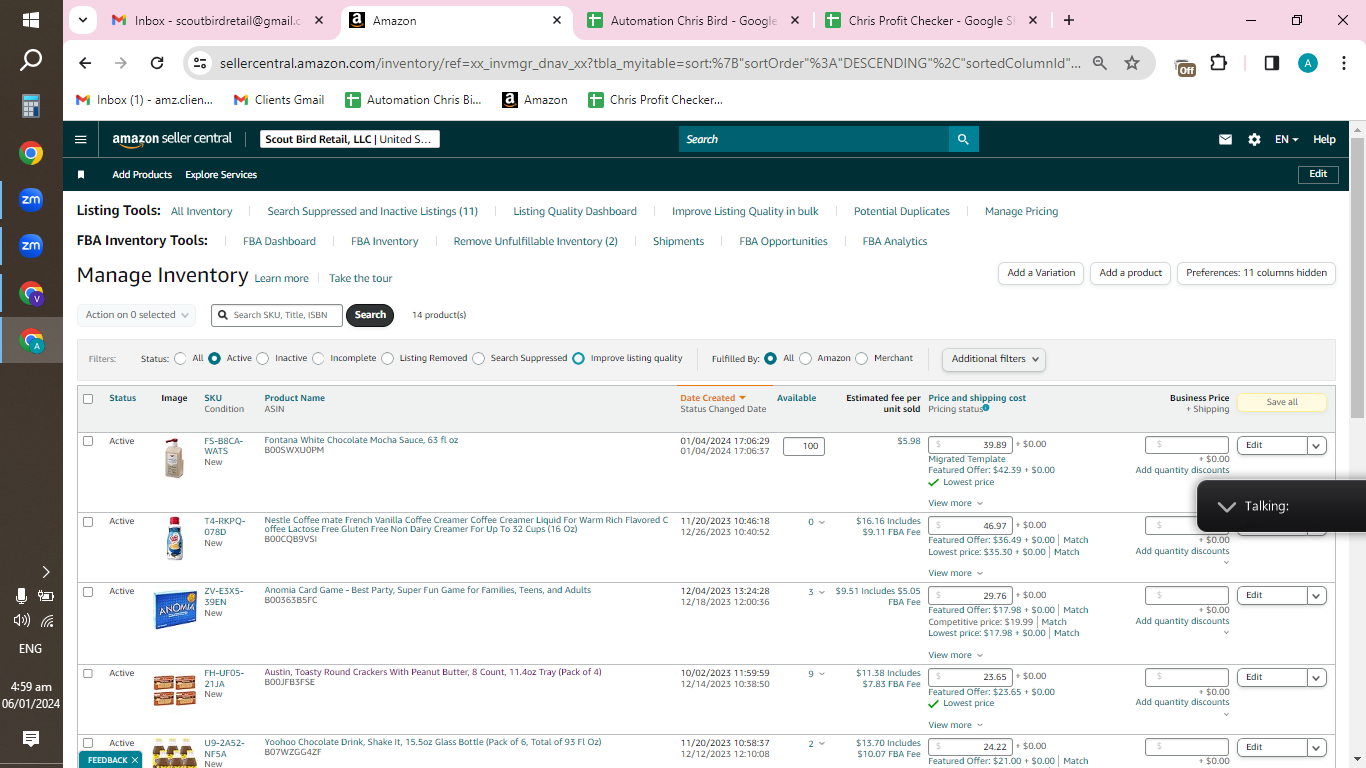
Task: Open the action center notifications icon
Action: [x=31, y=739]
